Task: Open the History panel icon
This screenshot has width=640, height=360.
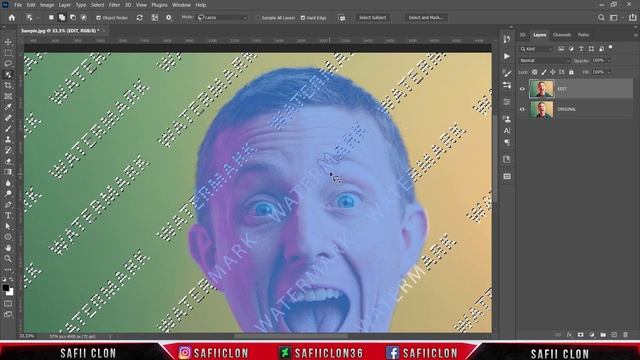Action: [x=507, y=39]
